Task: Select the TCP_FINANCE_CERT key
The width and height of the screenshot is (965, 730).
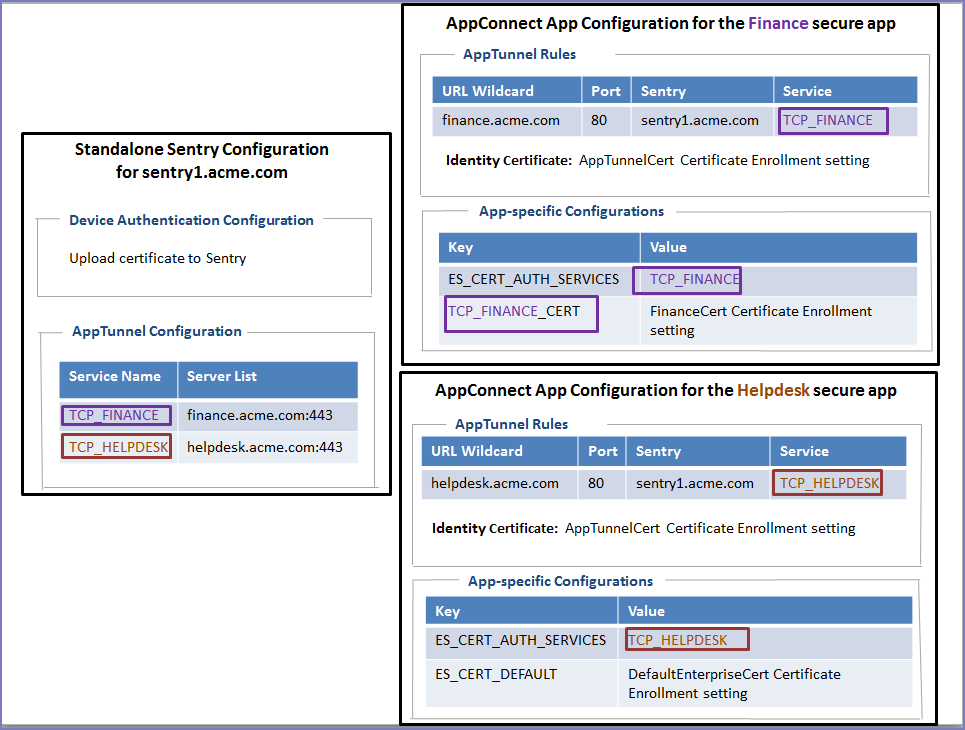Action: pos(521,313)
